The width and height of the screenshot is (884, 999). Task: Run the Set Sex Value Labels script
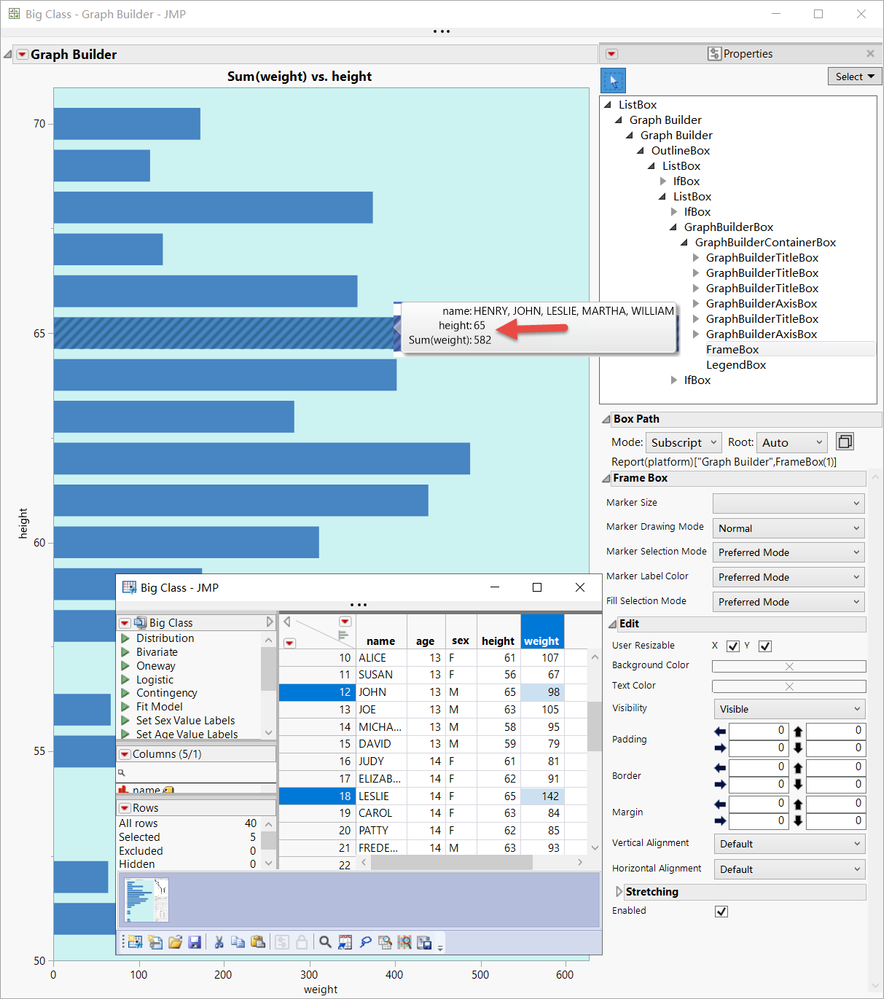pyautogui.click(x=126, y=721)
